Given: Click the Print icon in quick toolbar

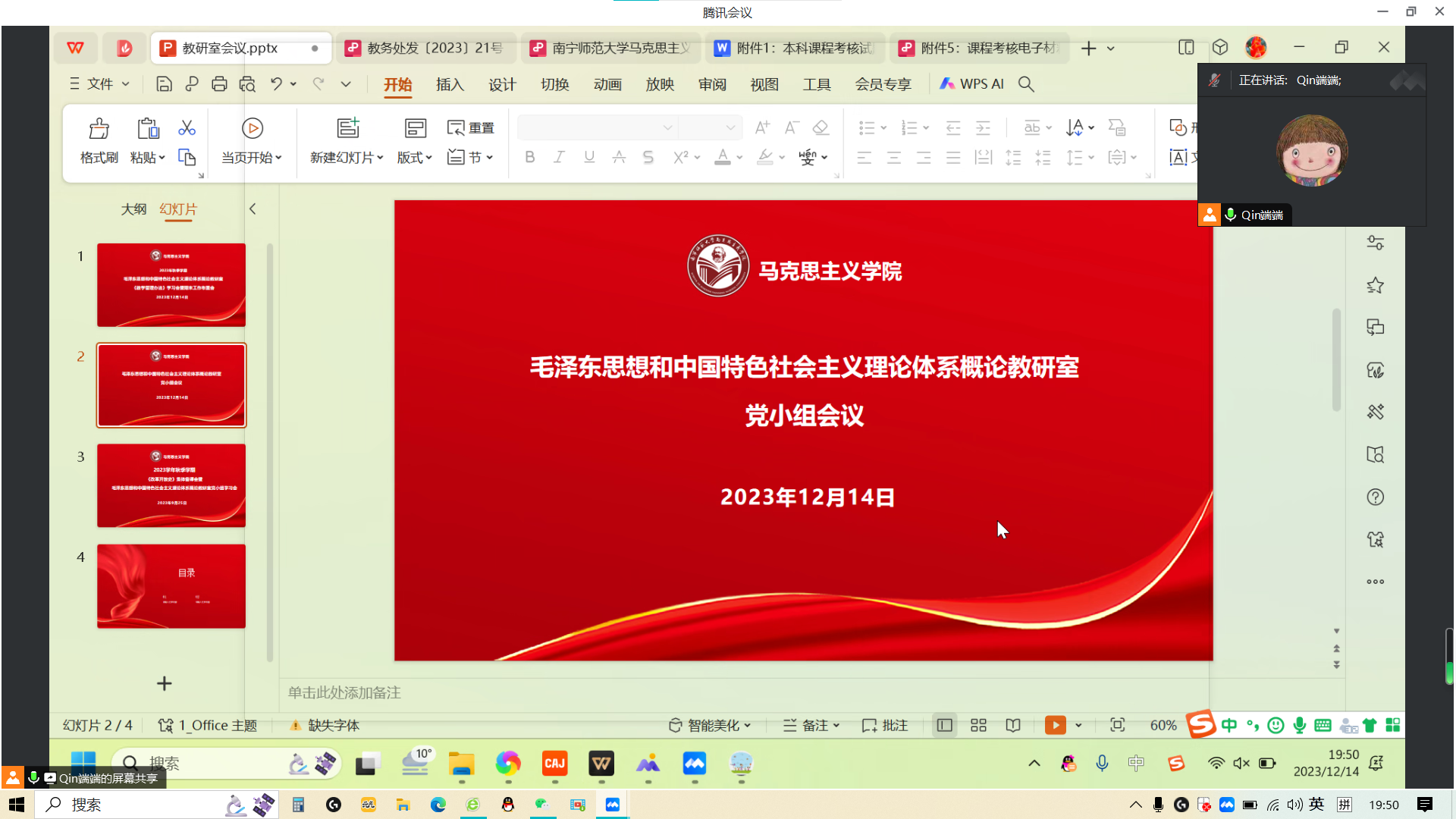Looking at the screenshot, I should (x=219, y=84).
